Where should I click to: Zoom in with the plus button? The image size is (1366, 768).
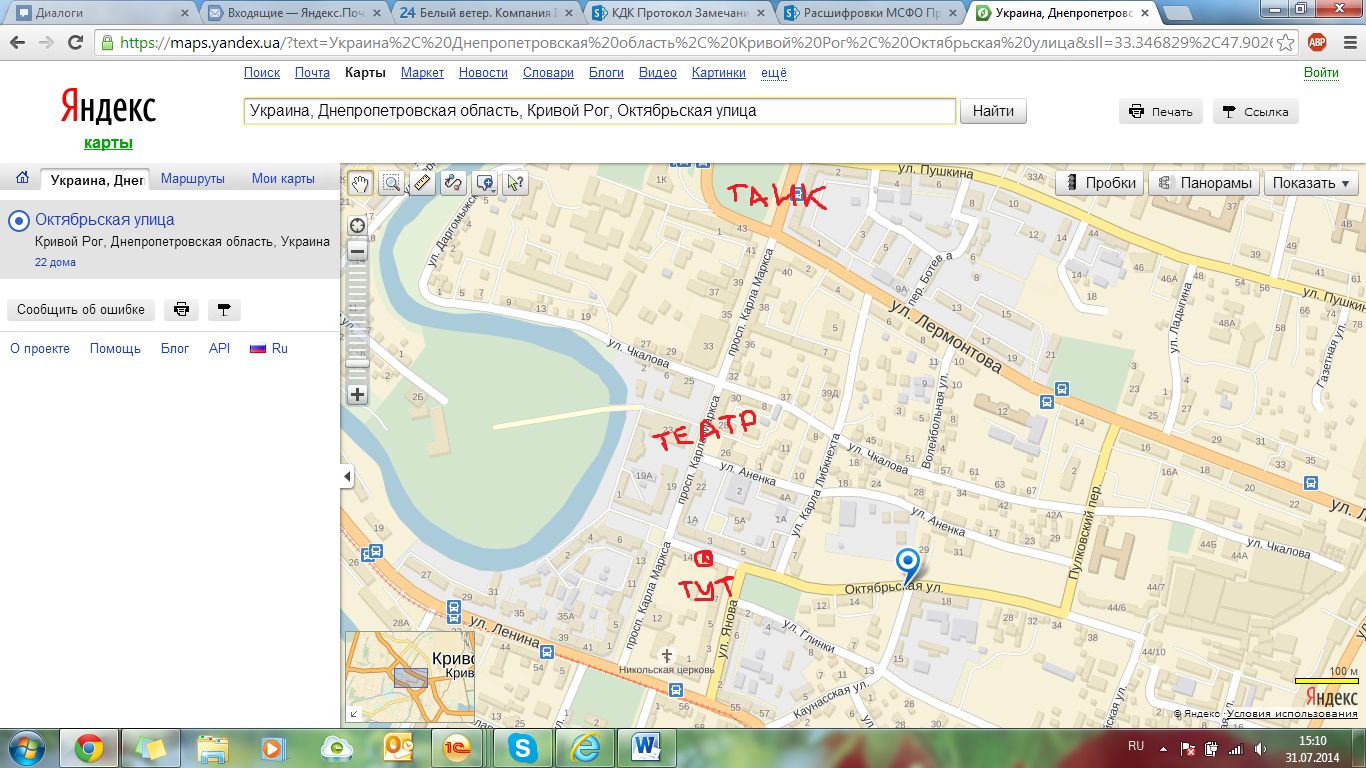point(357,394)
